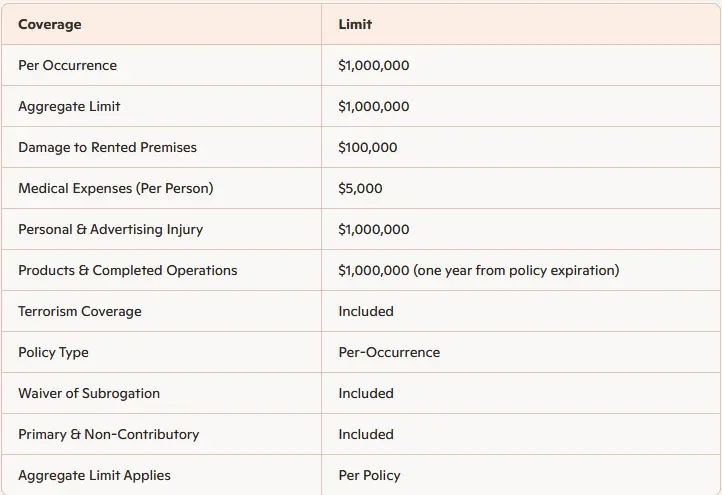The image size is (722, 495).
Task: Click the $5,000 limit value
Action: (360, 188)
